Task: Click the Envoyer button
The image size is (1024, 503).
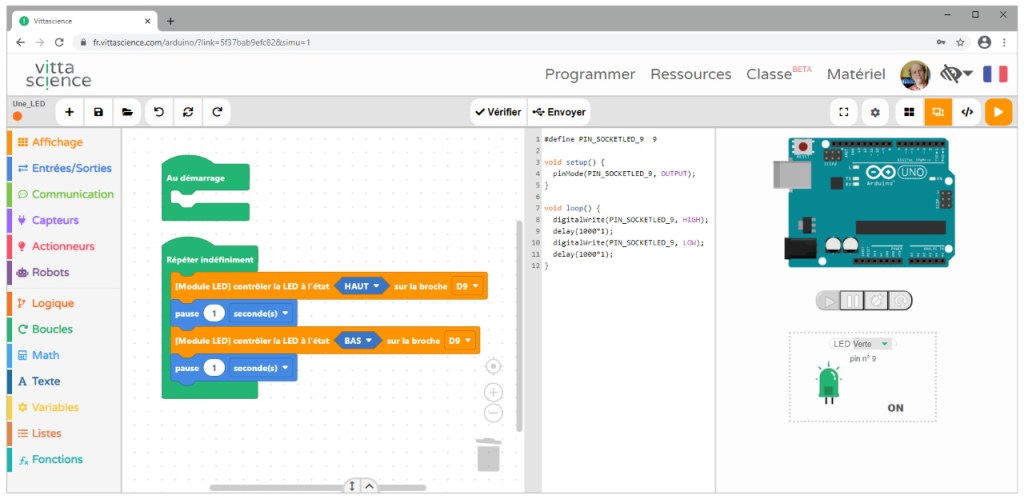Action: point(560,112)
